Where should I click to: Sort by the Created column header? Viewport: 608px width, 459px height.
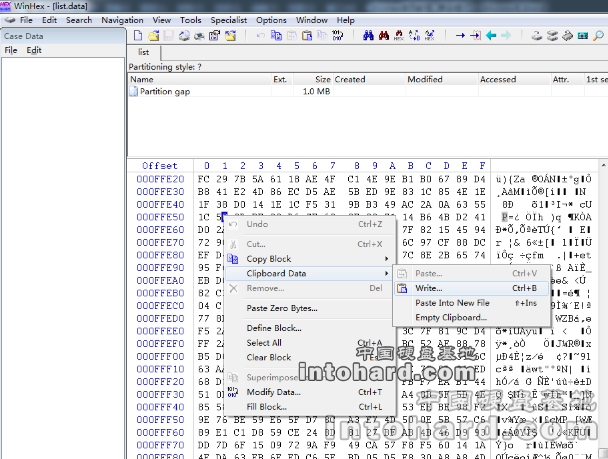(368, 79)
